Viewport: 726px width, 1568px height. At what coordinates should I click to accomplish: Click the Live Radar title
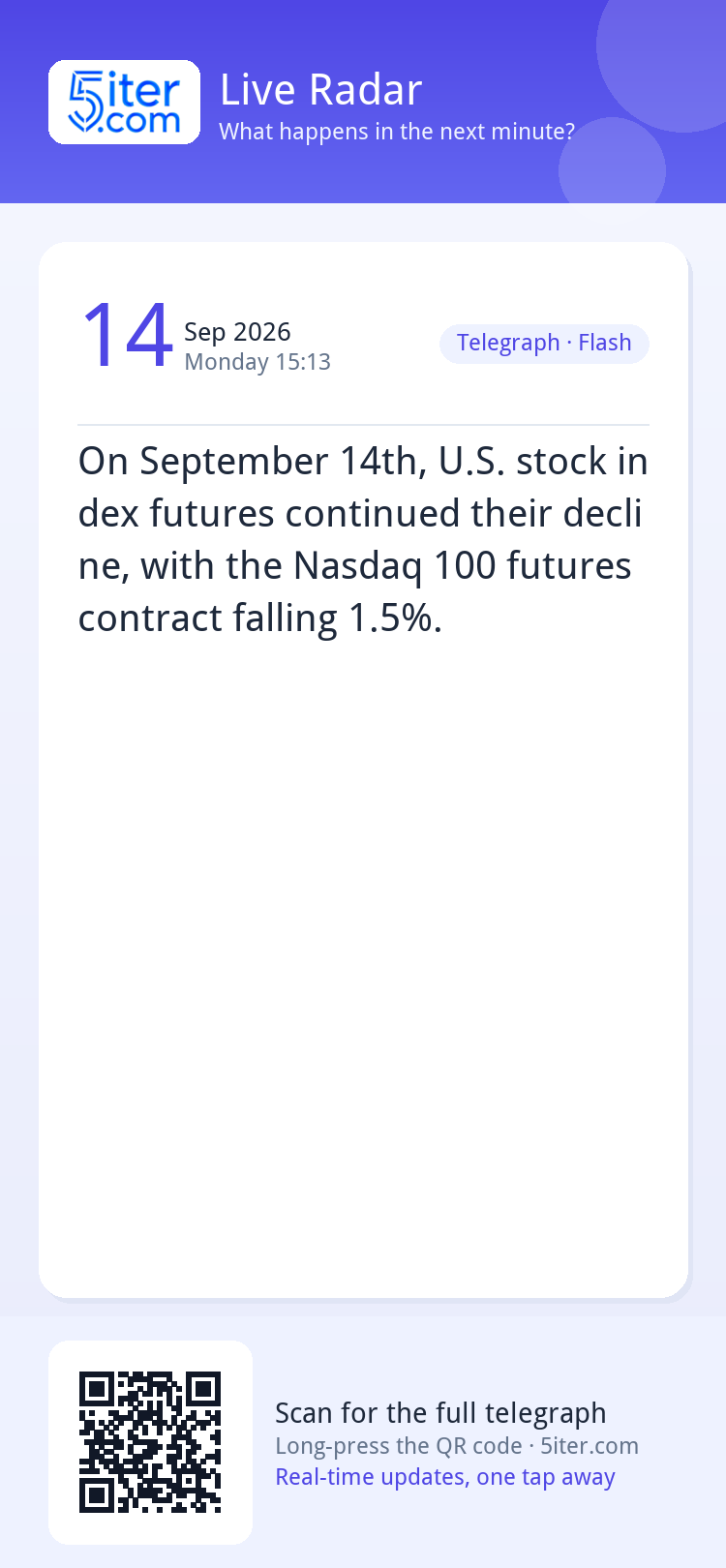pos(321,90)
